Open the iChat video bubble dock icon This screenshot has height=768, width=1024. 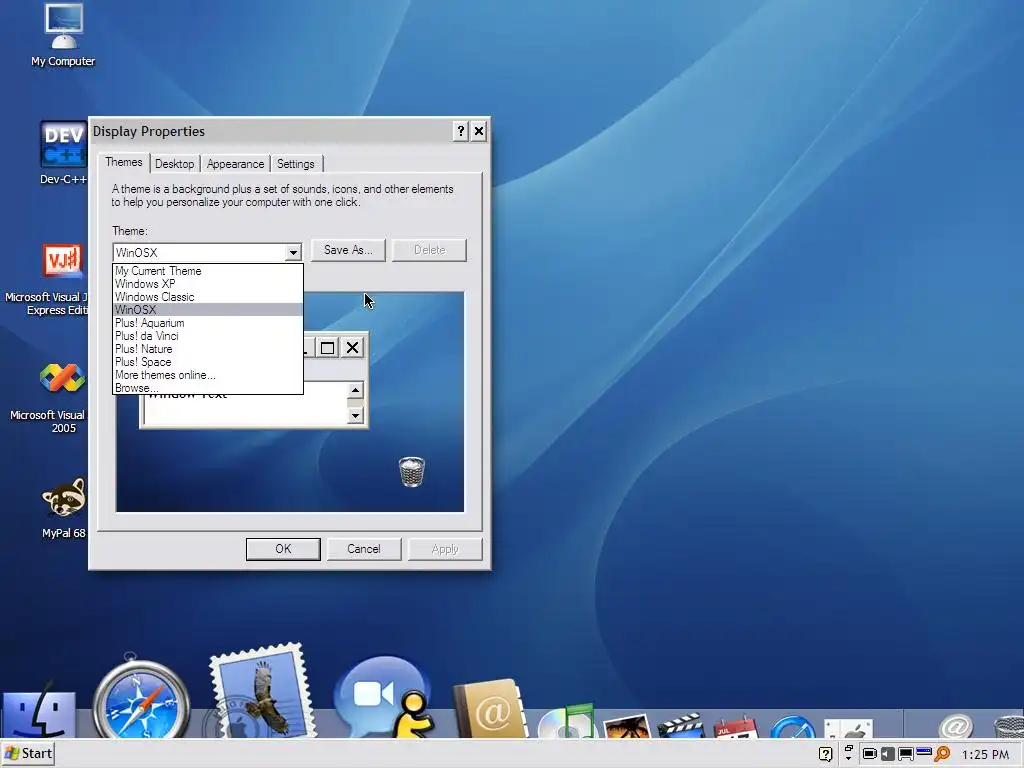pos(385,697)
